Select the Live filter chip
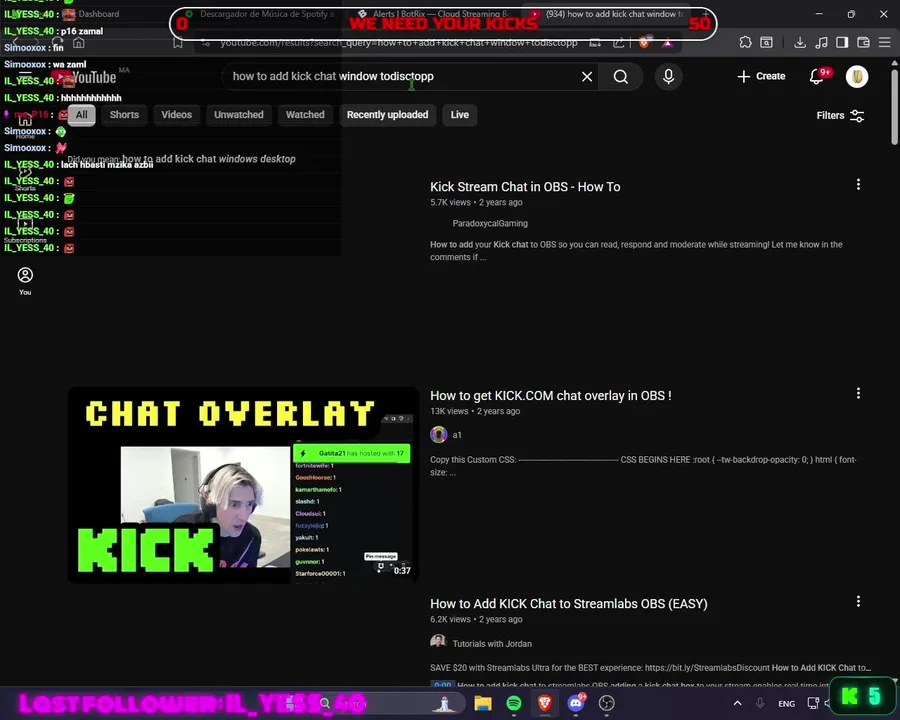900x720 pixels. [x=460, y=115]
